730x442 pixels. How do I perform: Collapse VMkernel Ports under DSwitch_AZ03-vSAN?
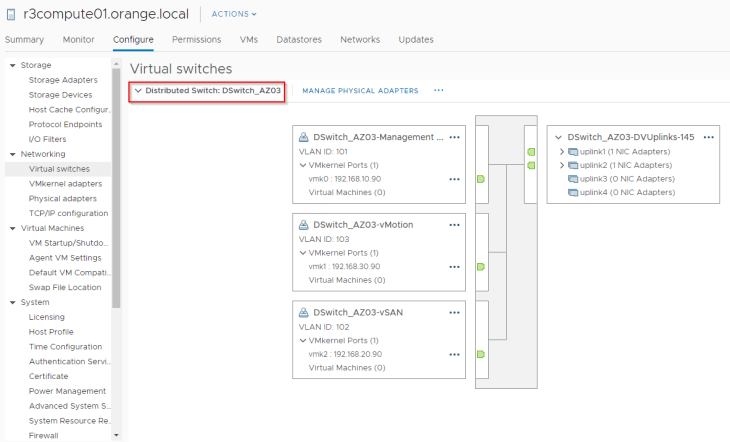click(x=303, y=341)
